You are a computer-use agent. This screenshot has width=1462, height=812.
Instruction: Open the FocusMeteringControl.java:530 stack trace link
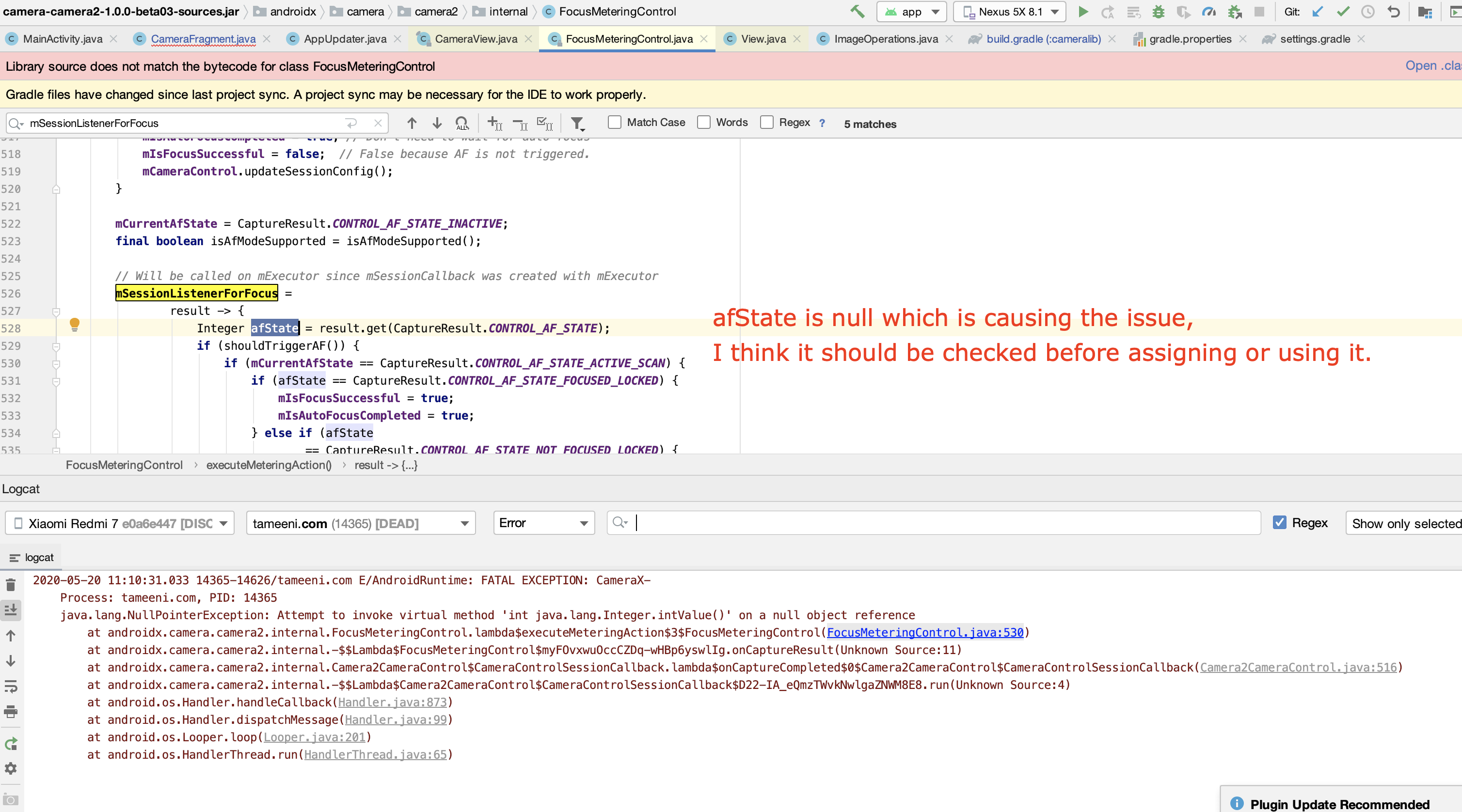pos(924,632)
